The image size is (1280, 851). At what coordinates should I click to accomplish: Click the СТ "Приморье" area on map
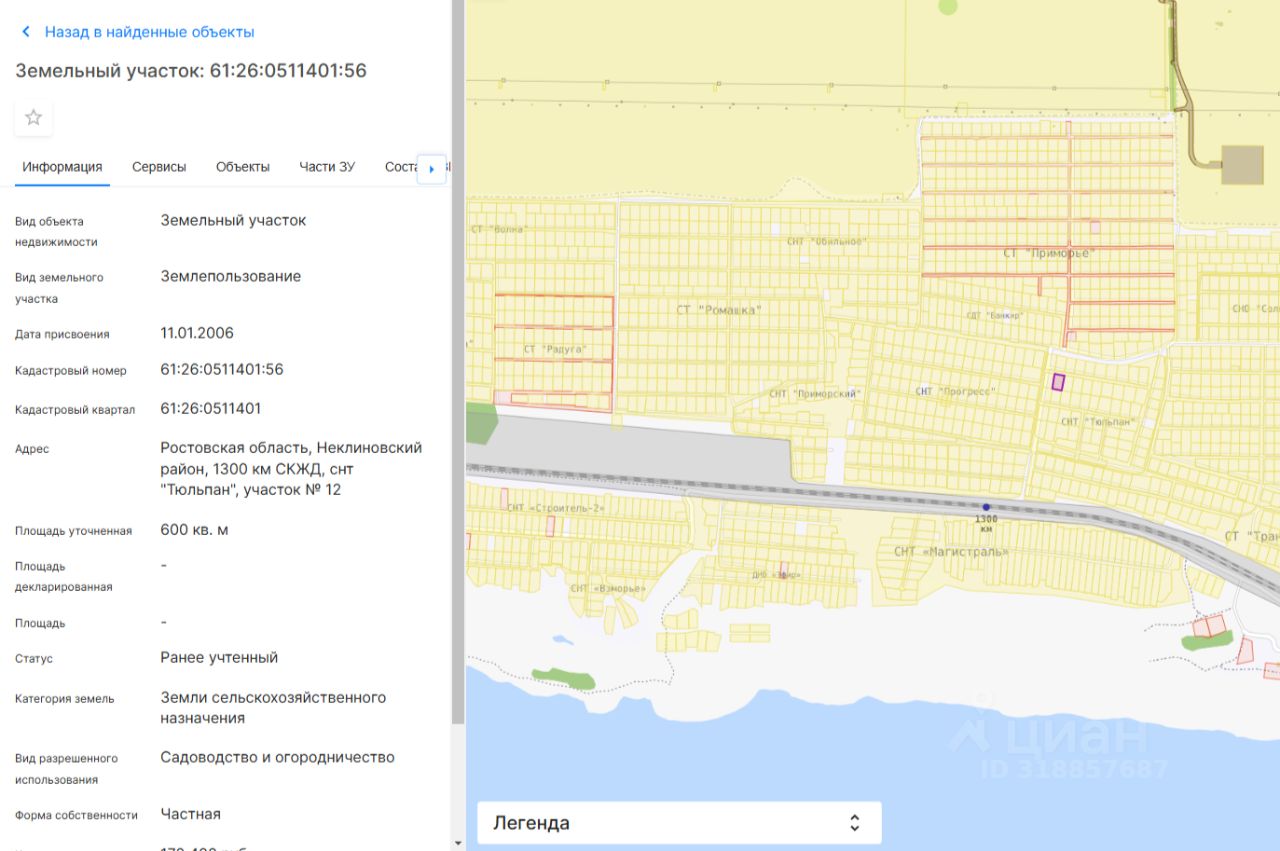pyautogui.click(x=1049, y=253)
